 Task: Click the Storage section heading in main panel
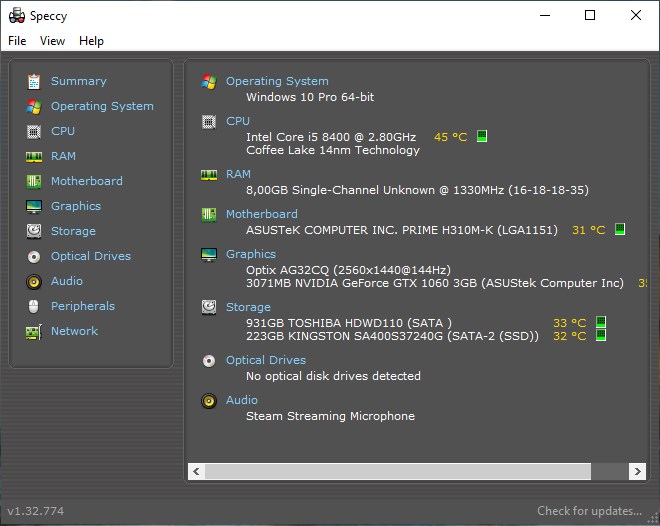[x=248, y=307]
